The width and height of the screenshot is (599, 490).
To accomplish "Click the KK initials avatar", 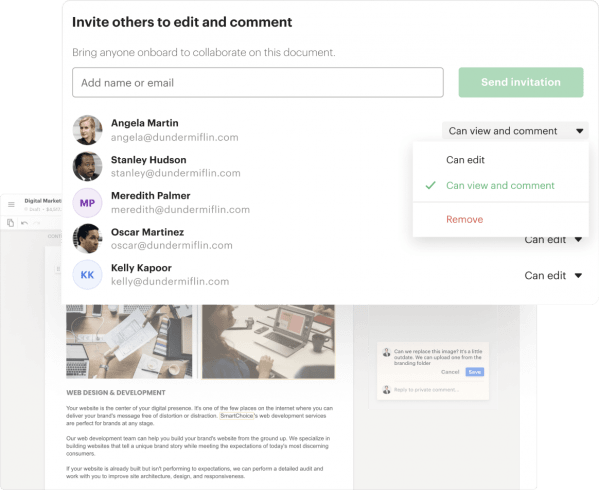I will tap(87, 275).
